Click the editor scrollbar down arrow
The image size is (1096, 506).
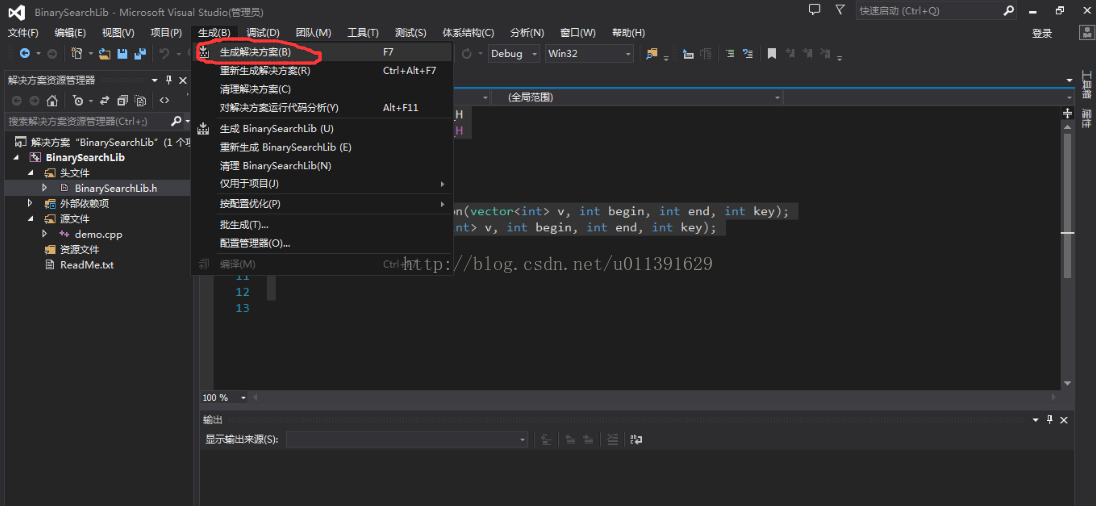tap(1067, 383)
